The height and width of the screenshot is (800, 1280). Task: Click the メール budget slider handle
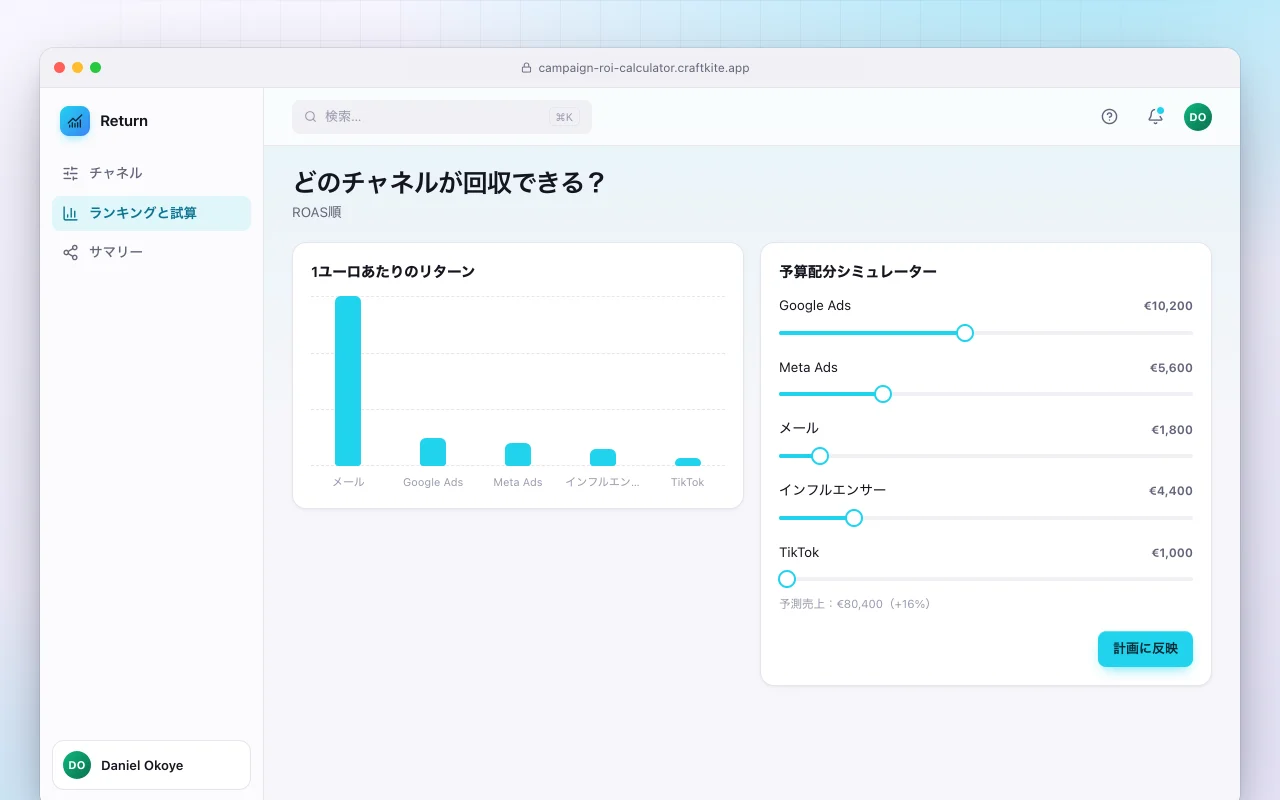click(x=820, y=456)
